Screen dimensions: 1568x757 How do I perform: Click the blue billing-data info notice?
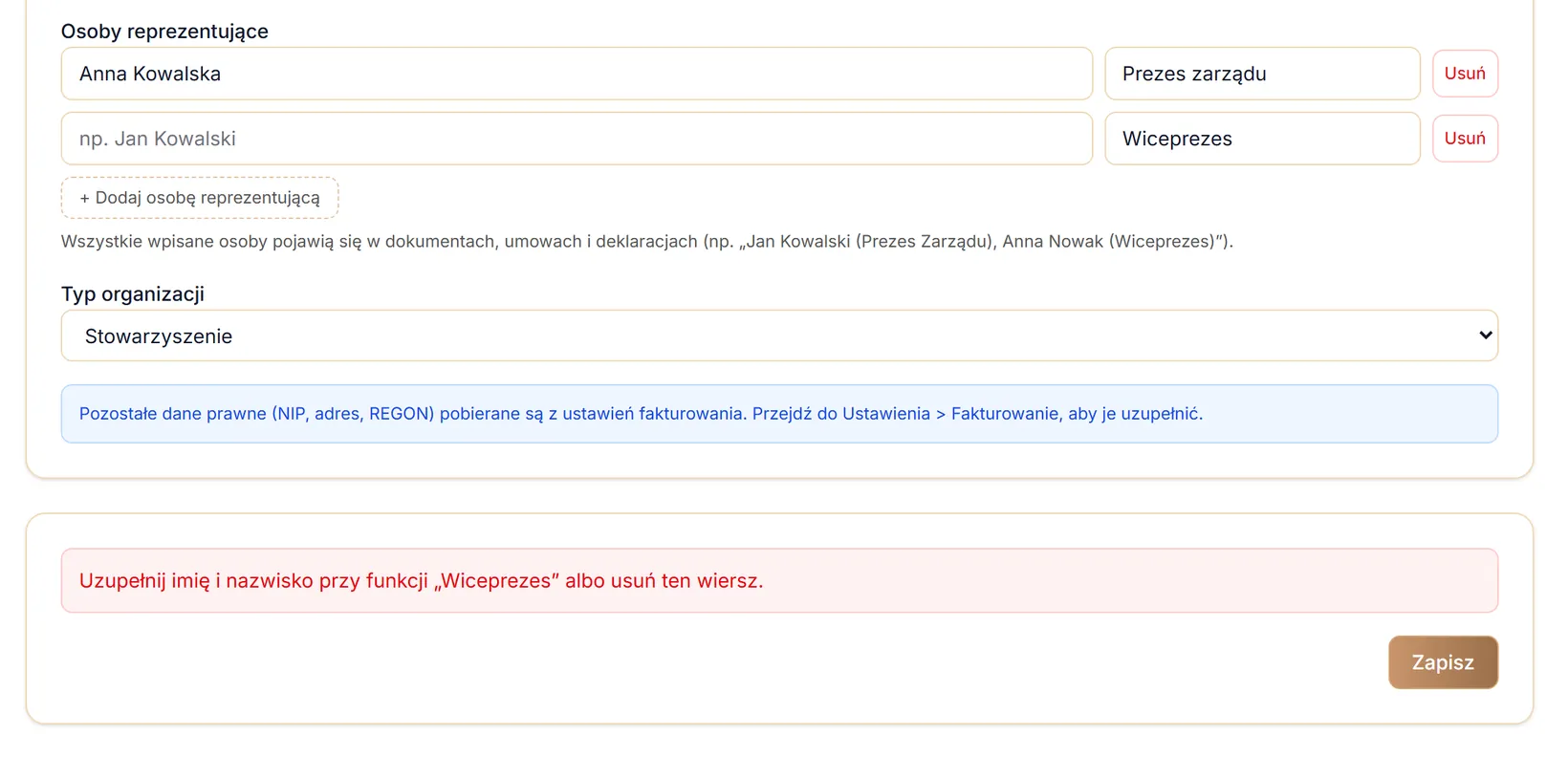(x=779, y=414)
